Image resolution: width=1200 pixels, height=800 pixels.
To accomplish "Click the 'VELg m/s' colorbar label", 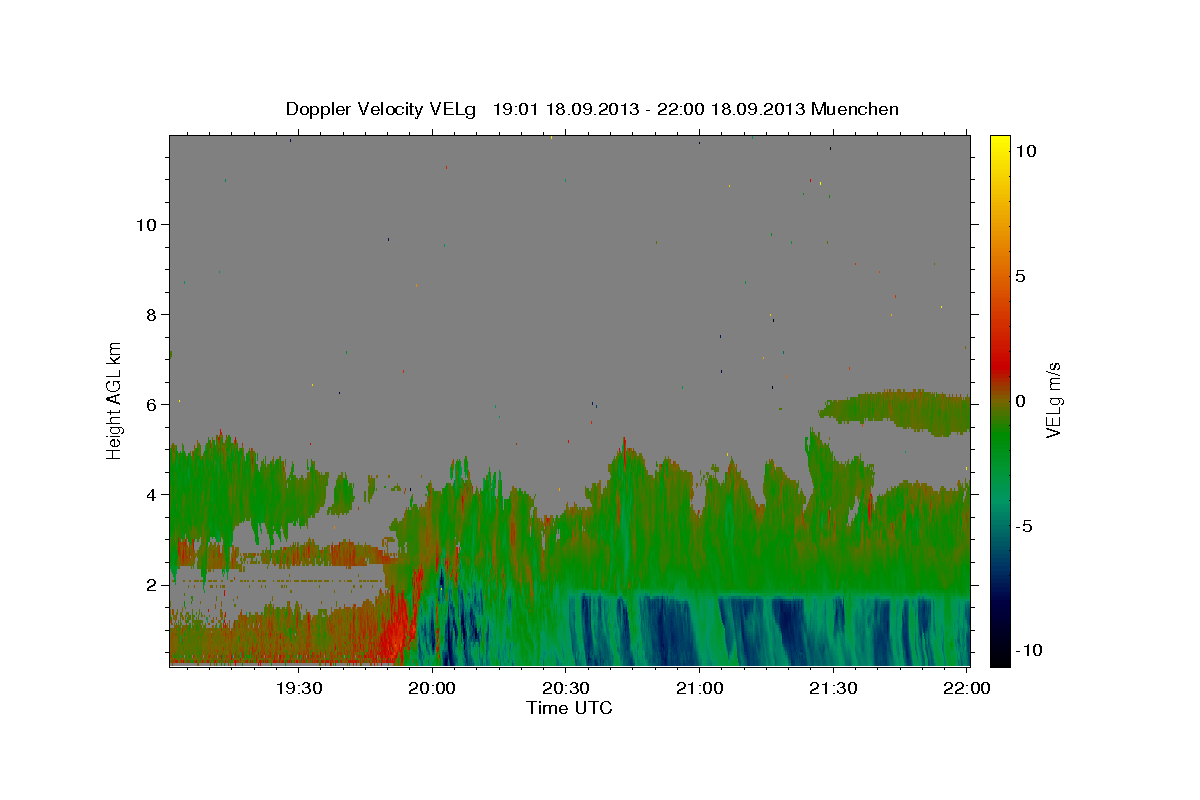I will (1054, 400).
